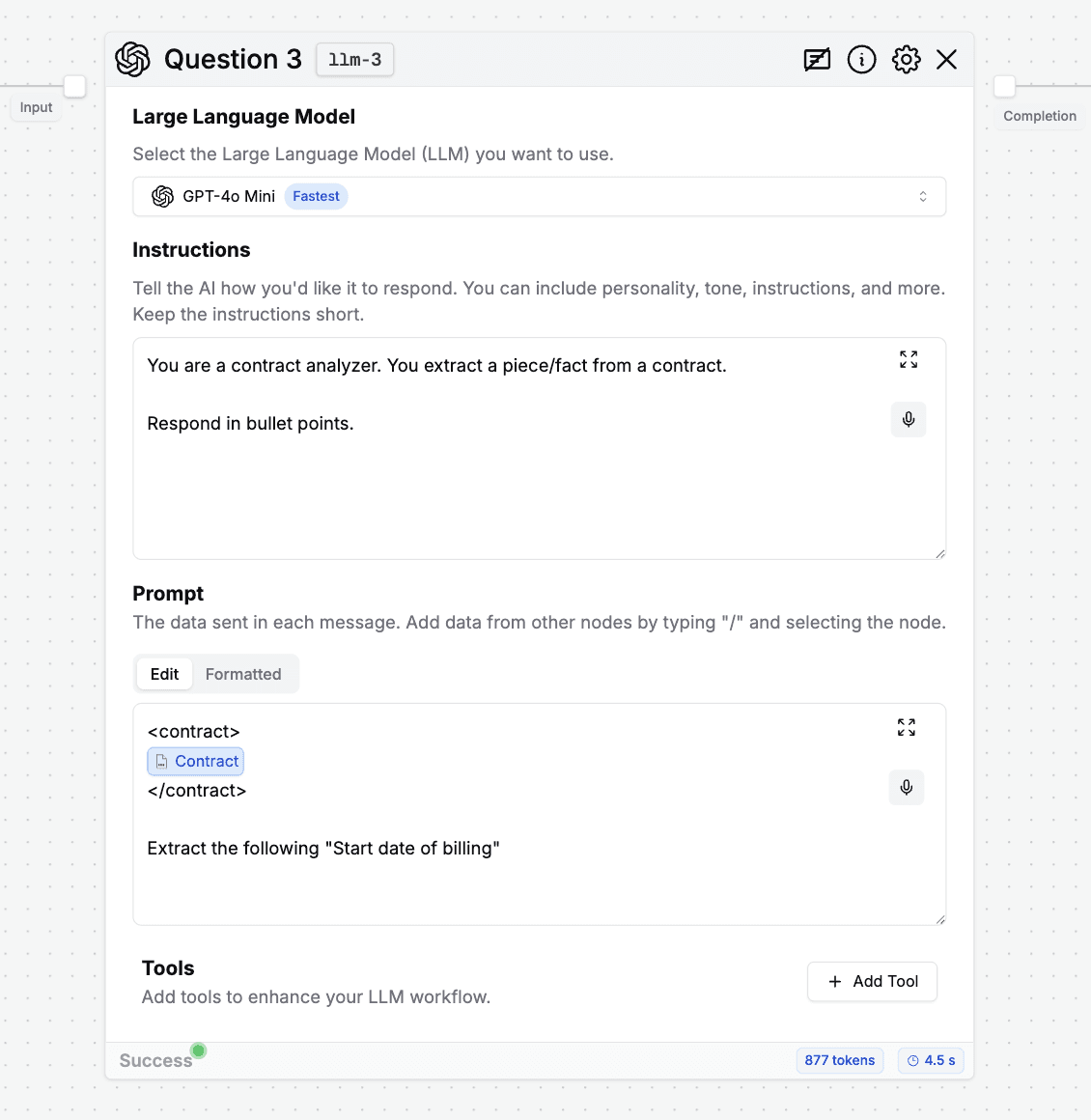Click the Input connector handle

[x=75, y=87]
